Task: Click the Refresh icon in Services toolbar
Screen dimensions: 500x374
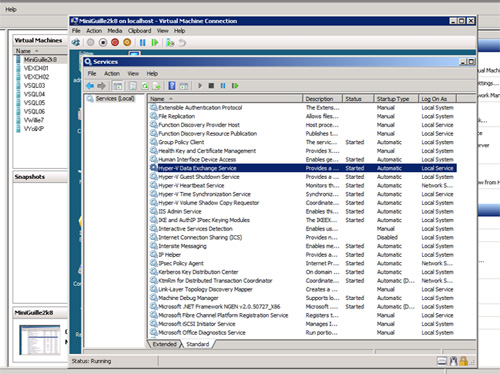Action: point(145,86)
